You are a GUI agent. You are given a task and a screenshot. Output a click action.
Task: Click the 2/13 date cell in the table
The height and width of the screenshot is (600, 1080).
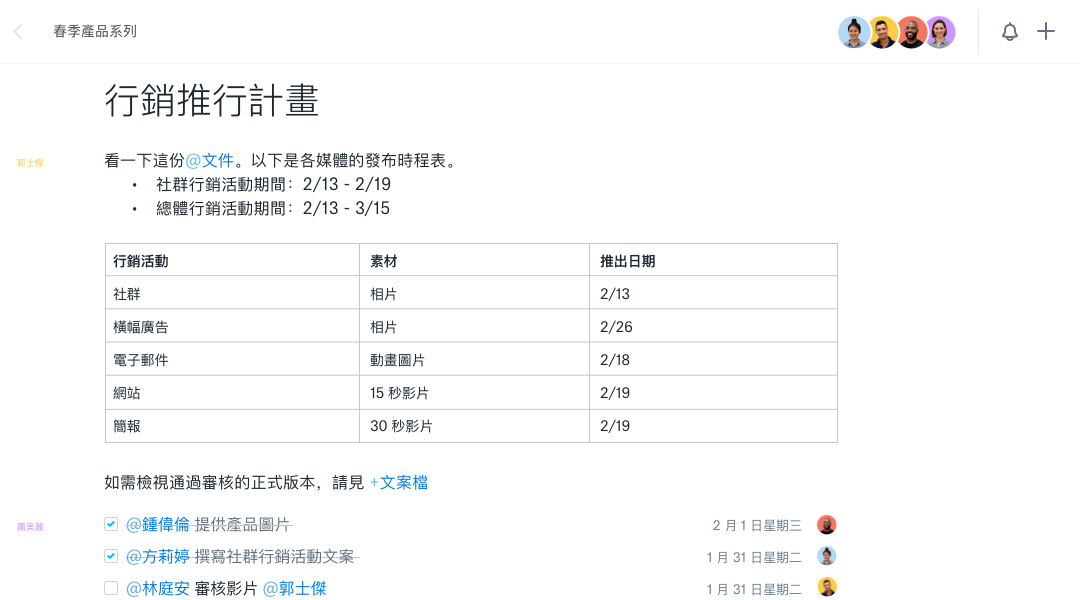coord(614,293)
